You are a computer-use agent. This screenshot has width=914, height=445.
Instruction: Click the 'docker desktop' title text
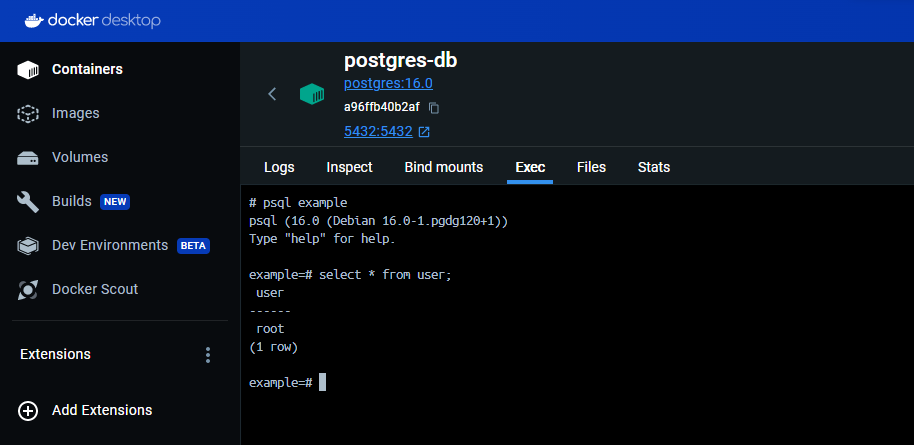coord(104,21)
